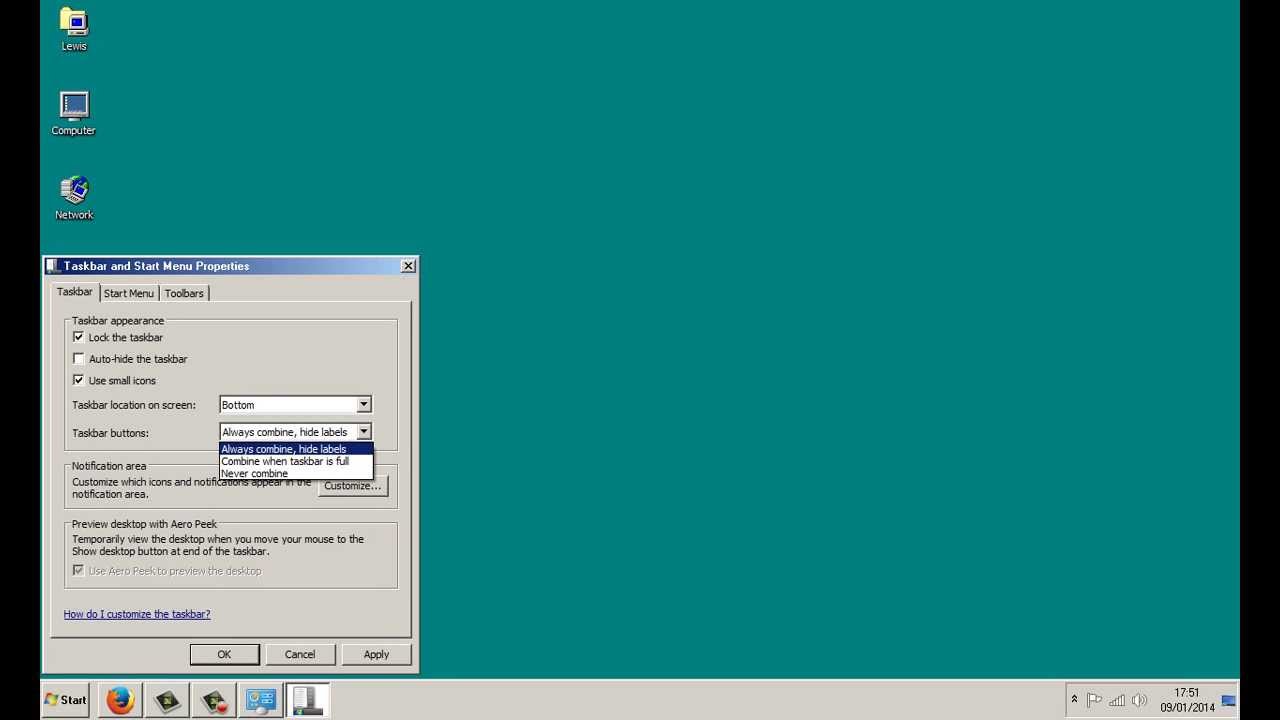The image size is (1280, 720).
Task: Switch to the Toolbars tab
Action: (184, 293)
